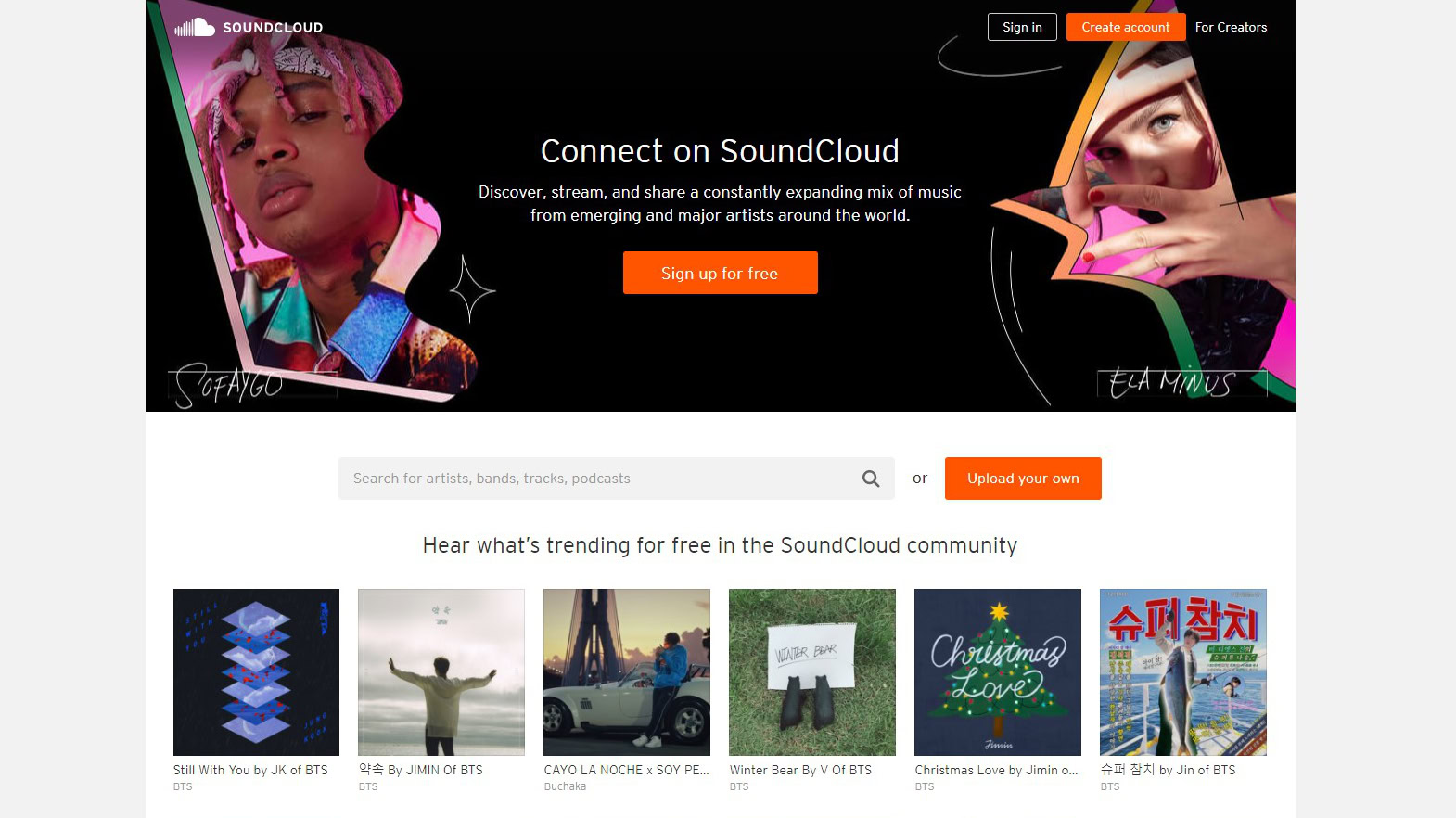This screenshot has height=818, width=1456.
Task: Open the Still With You album artwork
Action: coord(256,671)
